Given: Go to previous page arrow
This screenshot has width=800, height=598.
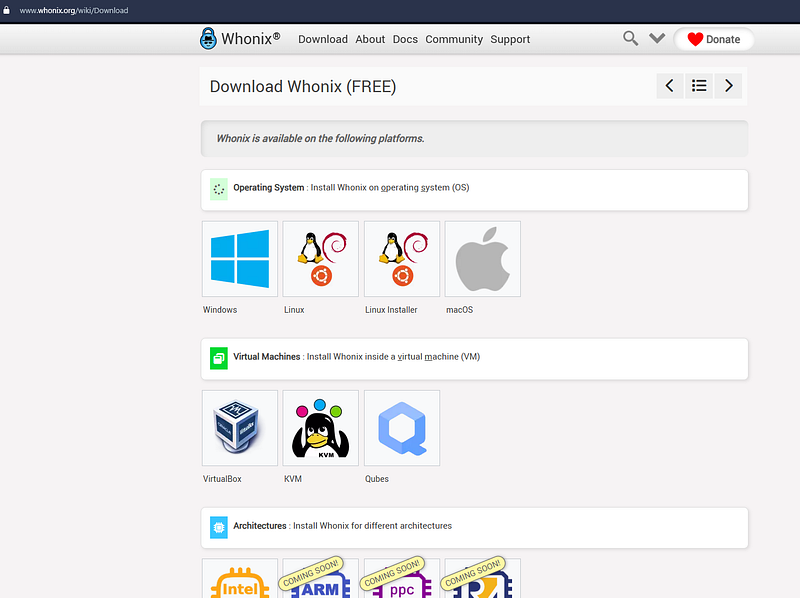Looking at the screenshot, I should click(x=670, y=86).
